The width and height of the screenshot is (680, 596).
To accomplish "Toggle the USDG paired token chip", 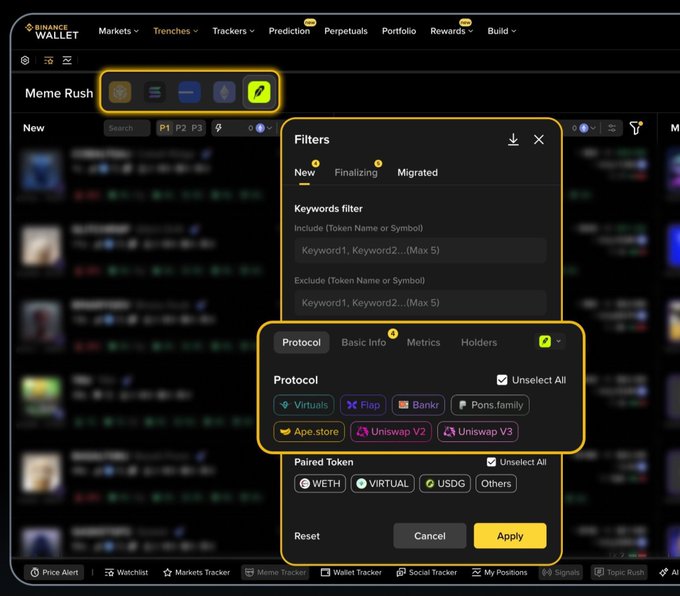I will [445, 484].
